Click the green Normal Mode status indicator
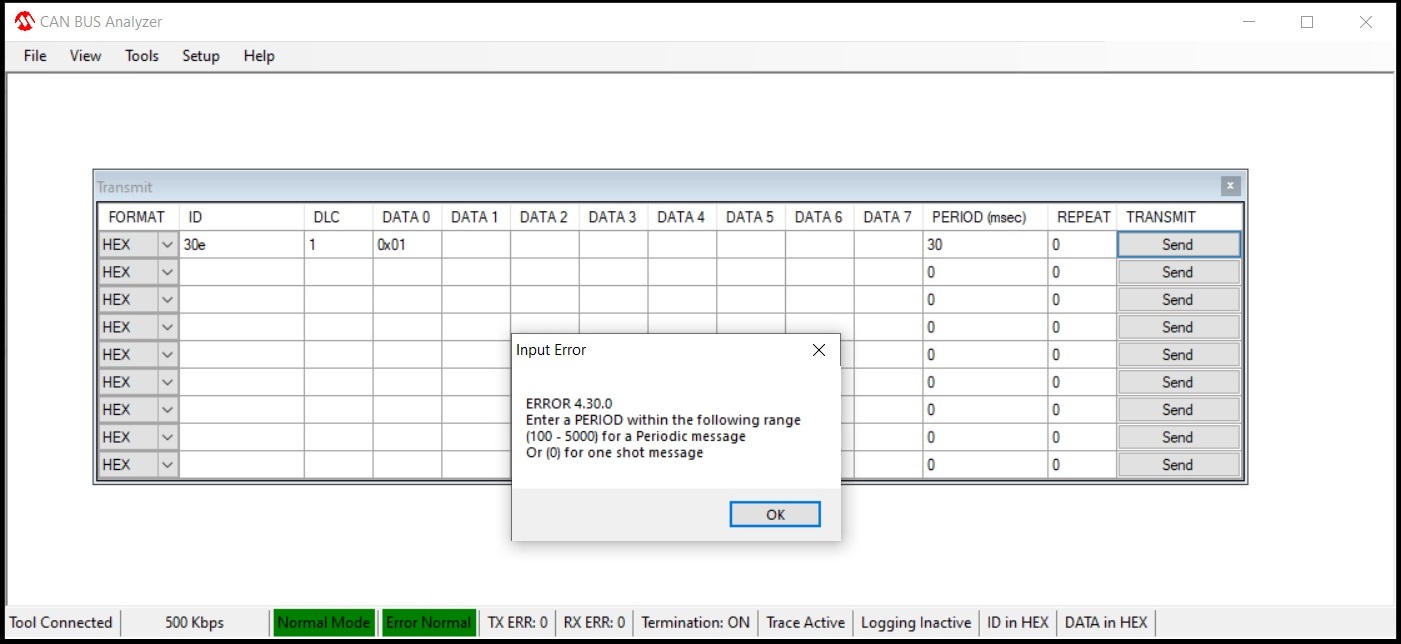1401x644 pixels. pos(323,622)
